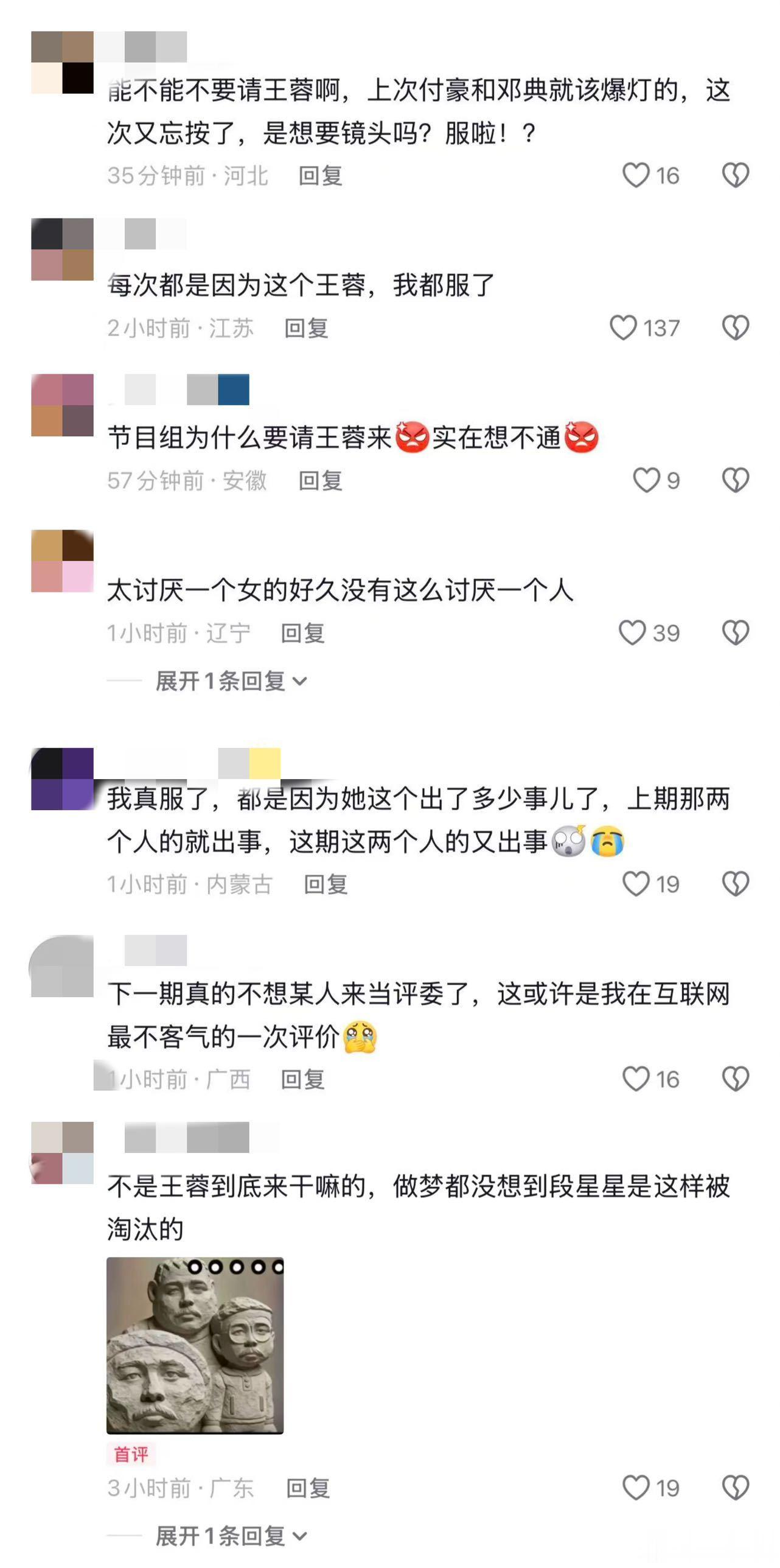
Task: Reply to the 57分钟前 Anhui comment
Action: coord(321,480)
